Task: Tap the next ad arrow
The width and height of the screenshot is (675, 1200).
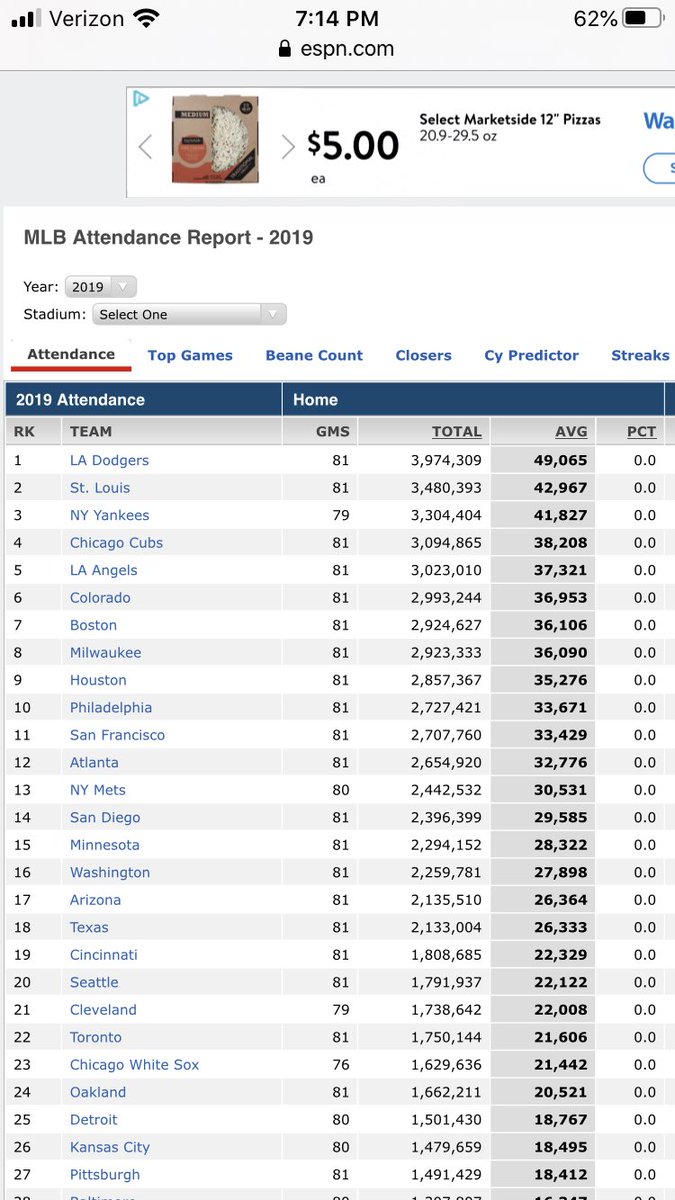Action: pos(288,147)
